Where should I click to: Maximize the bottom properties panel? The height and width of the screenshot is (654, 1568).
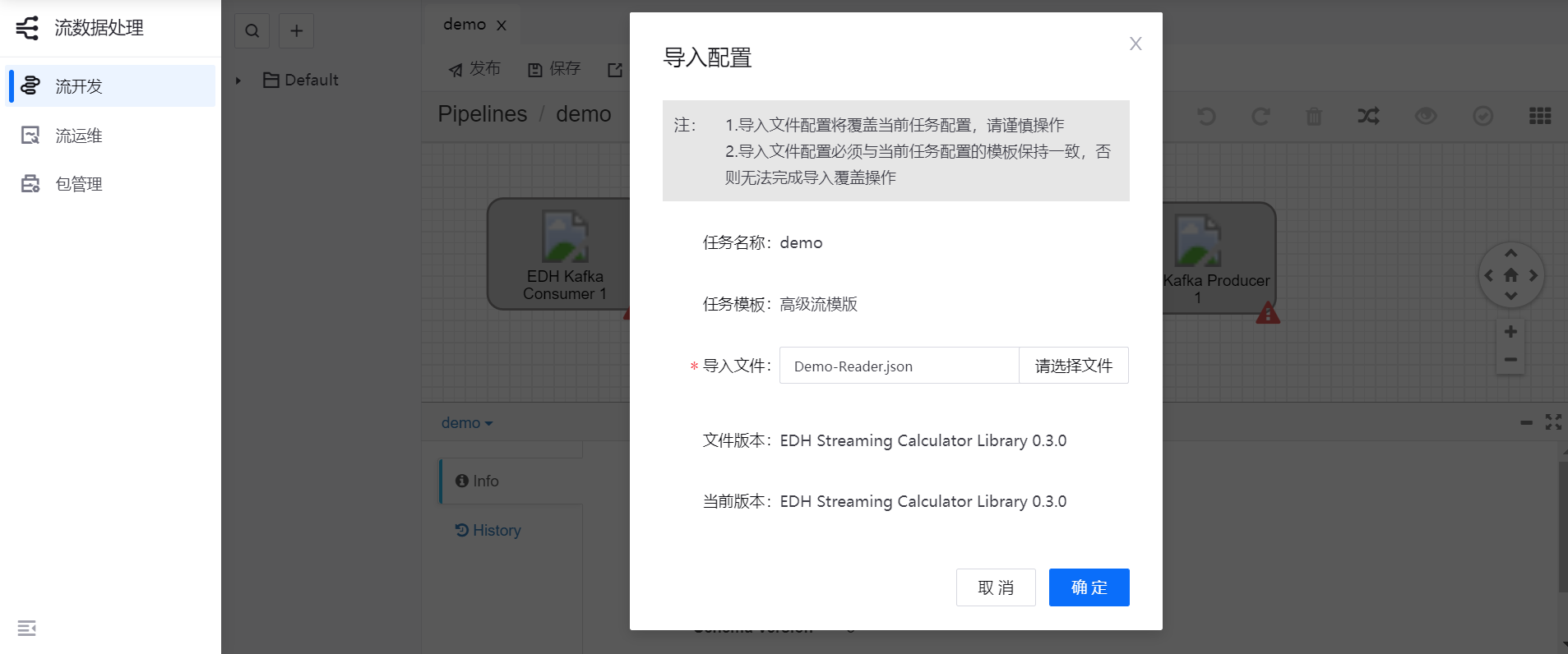(1552, 422)
